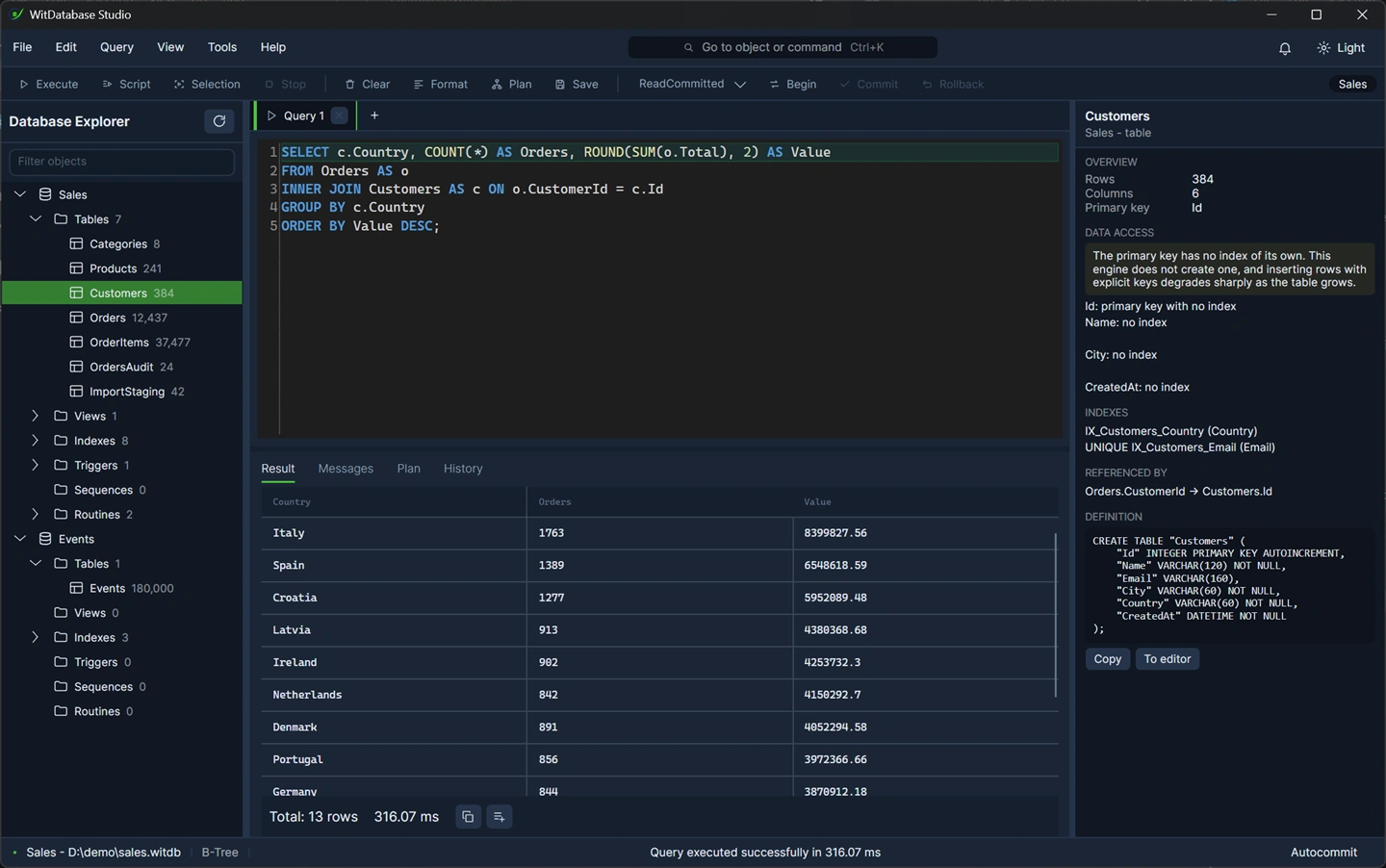Screen dimensions: 1386x868
Task: Refresh the Database Explorer
Action: (219, 121)
